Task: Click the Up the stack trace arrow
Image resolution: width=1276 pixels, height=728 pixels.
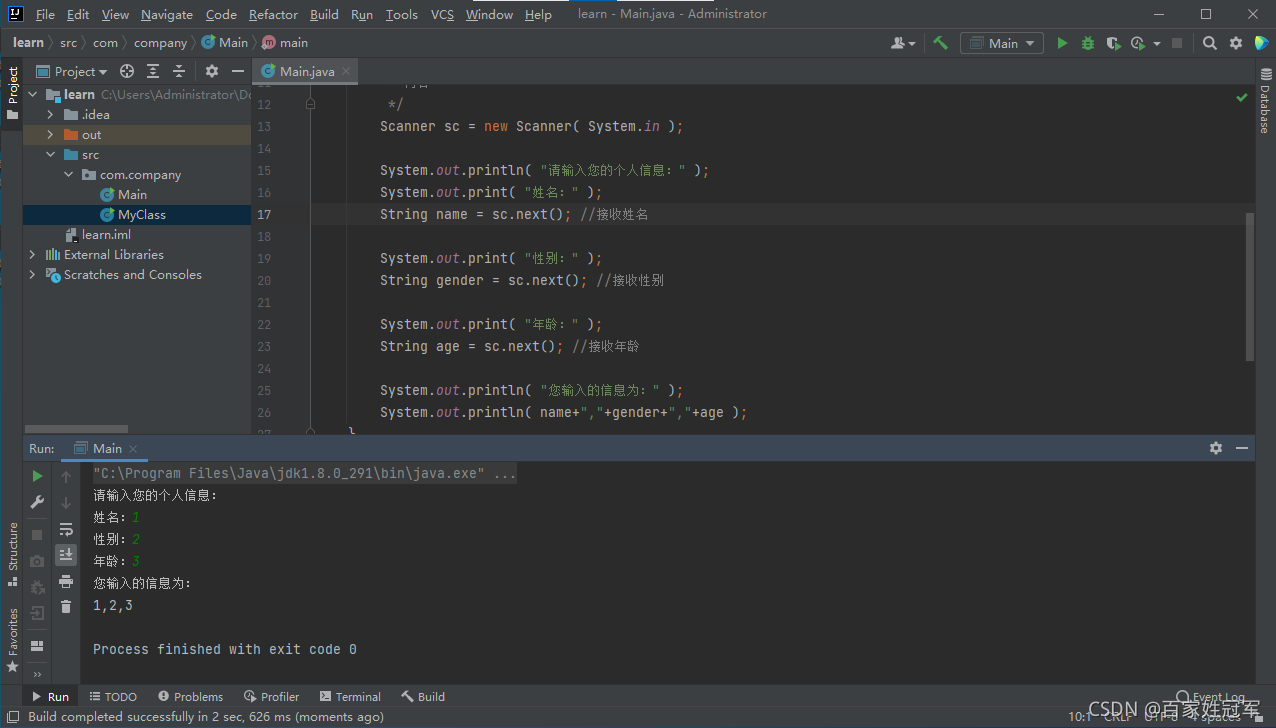Action: 66,477
